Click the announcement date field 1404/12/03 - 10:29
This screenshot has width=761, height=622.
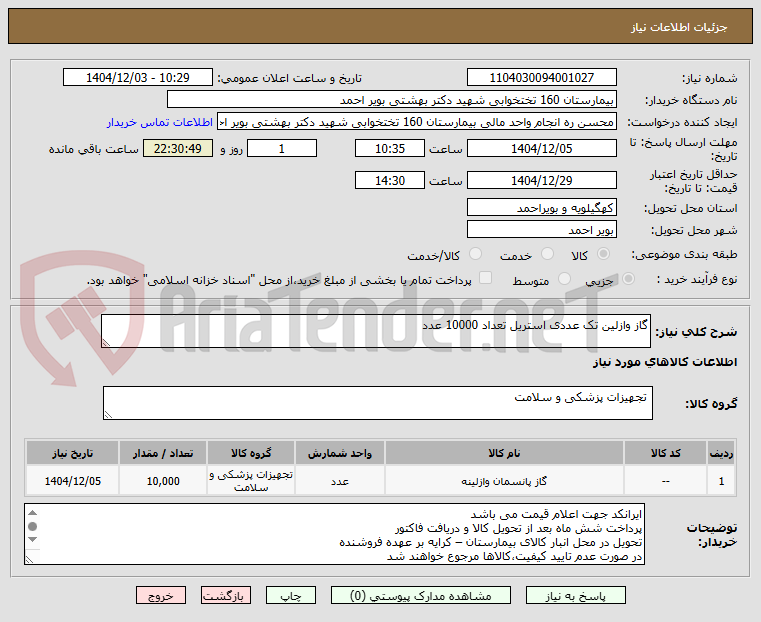pos(138,78)
